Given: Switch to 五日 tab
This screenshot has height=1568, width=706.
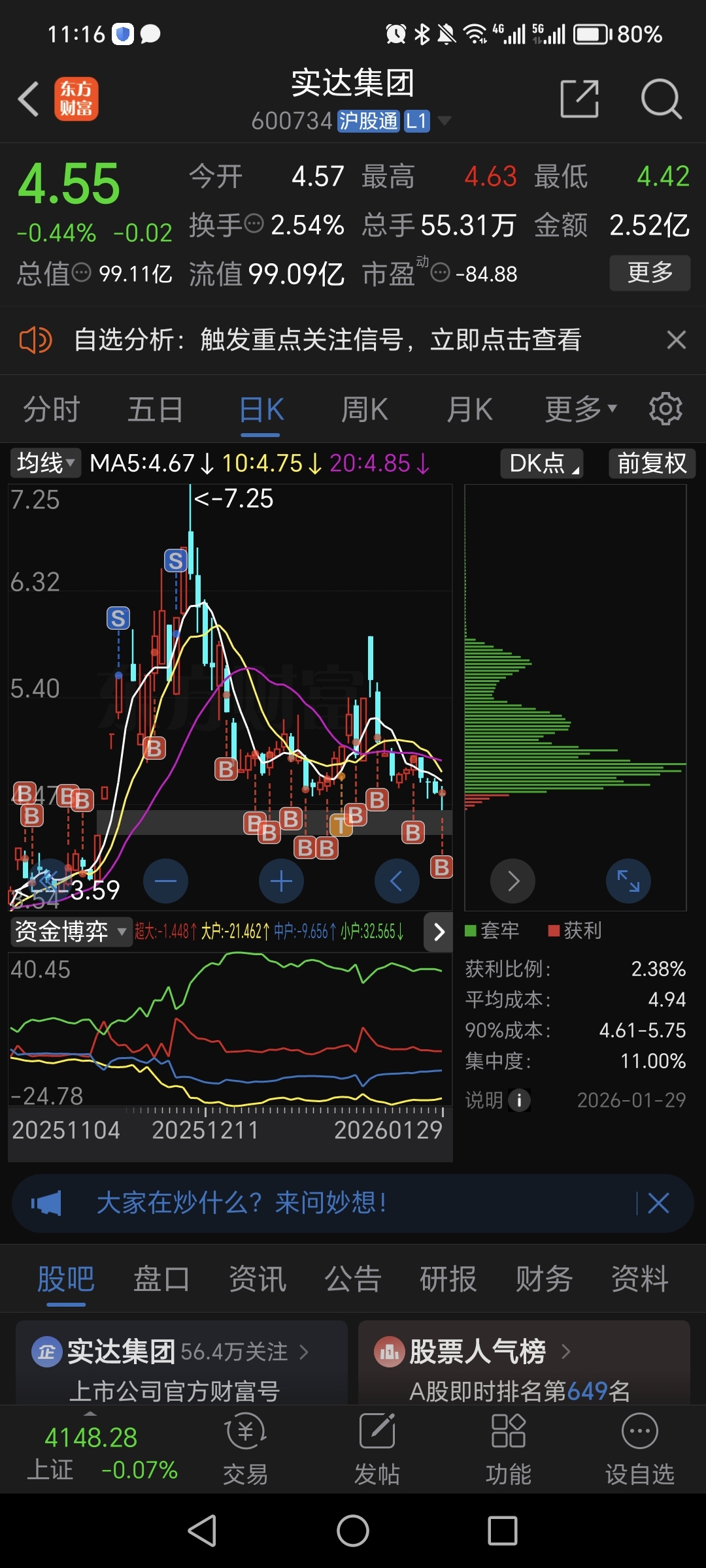Looking at the screenshot, I should click(156, 410).
